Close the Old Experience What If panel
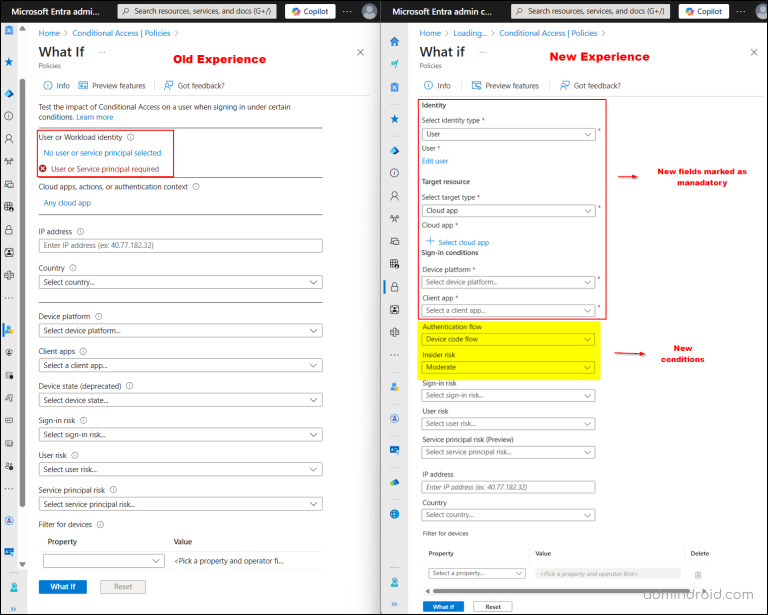The width and height of the screenshot is (768, 615). [x=360, y=52]
